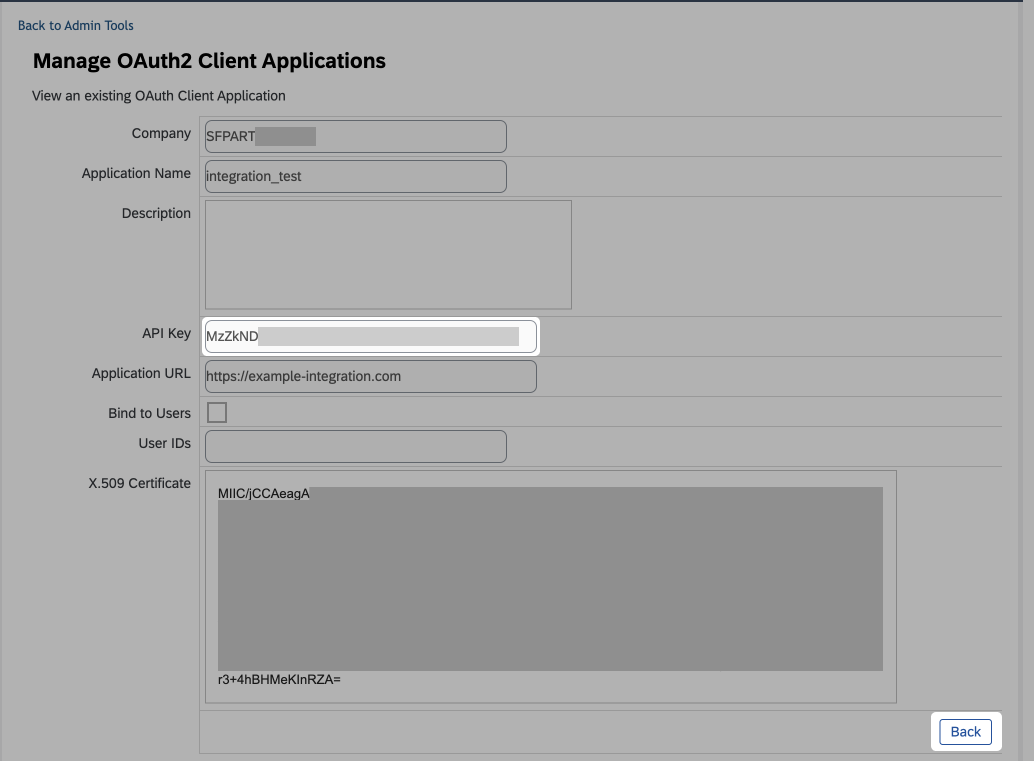Click the API Key label
The image size is (1034, 761).
[166, 334]
